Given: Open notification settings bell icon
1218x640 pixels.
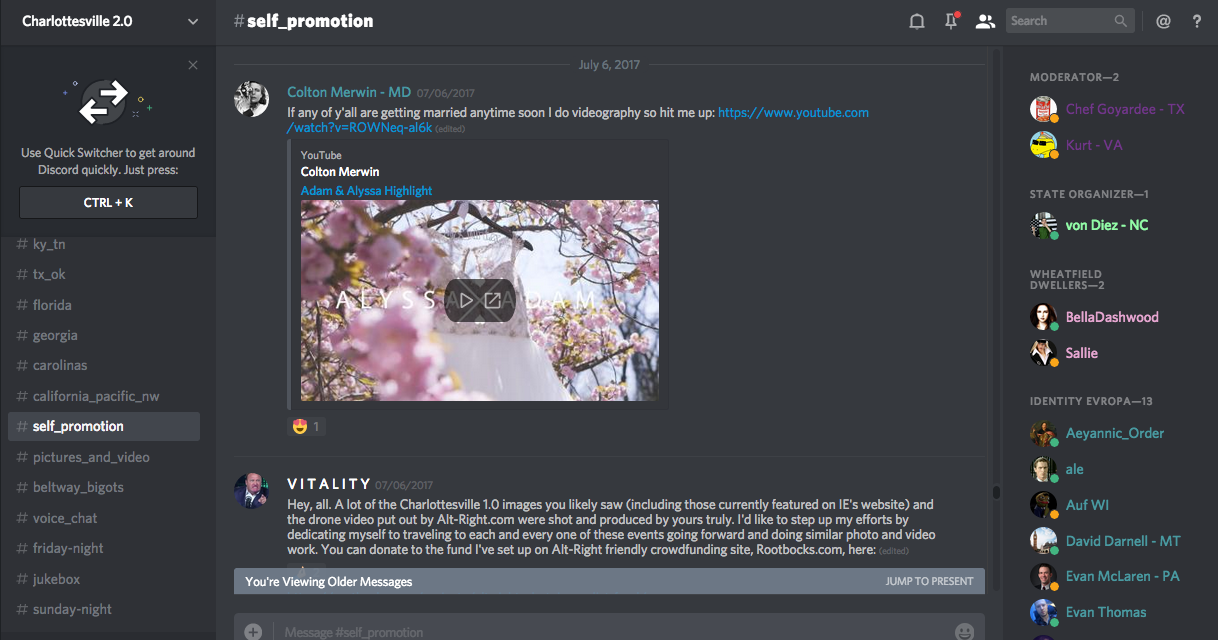Looking at the screenshot, I should tap(916, 21).
